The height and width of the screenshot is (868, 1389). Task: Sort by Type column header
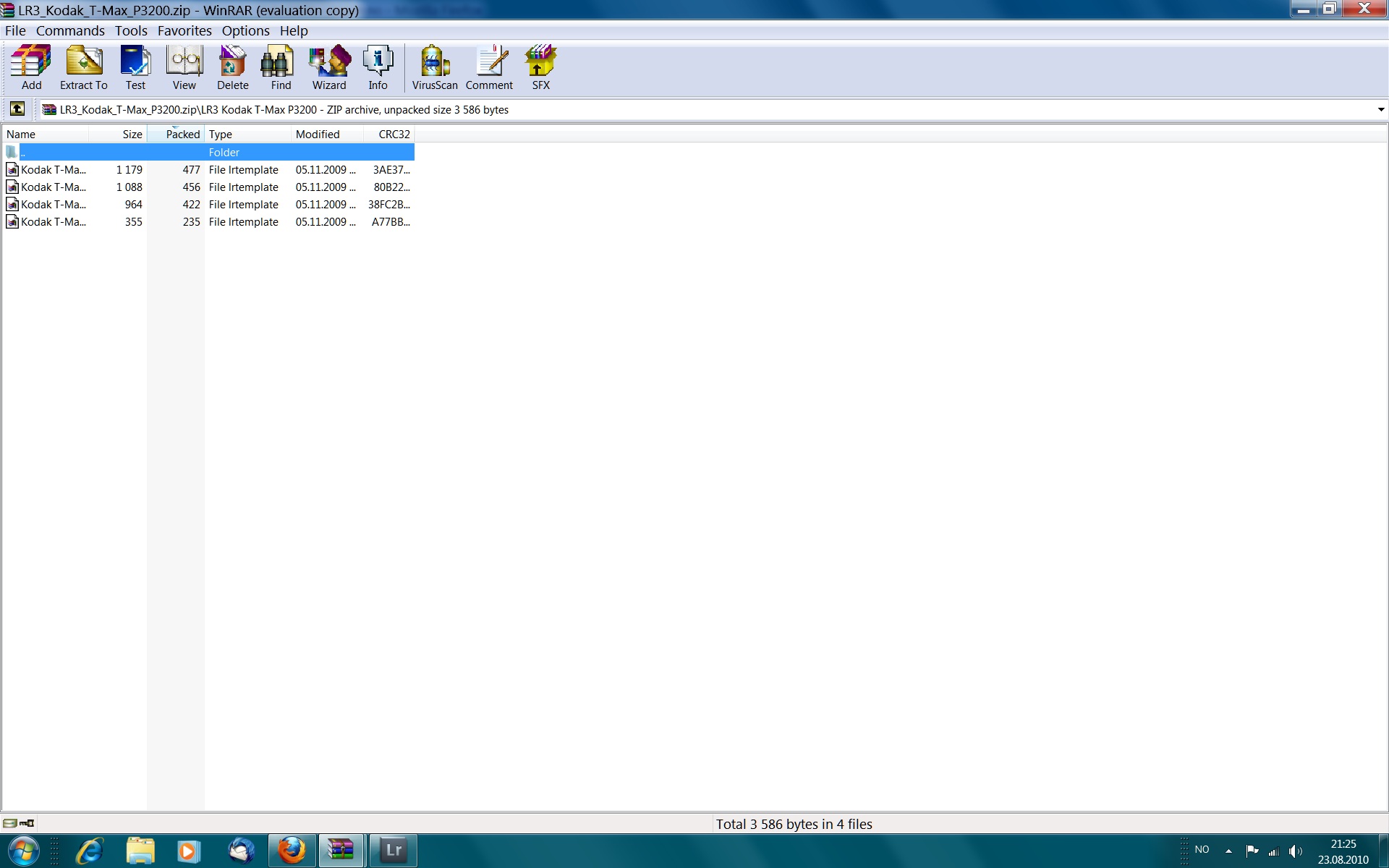click(x=247, y=134)
